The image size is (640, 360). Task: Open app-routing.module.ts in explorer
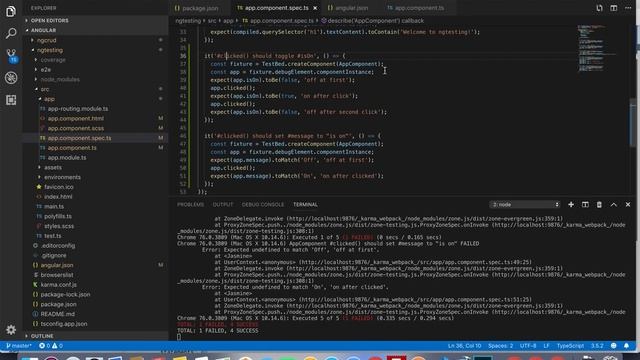[96, 109]
